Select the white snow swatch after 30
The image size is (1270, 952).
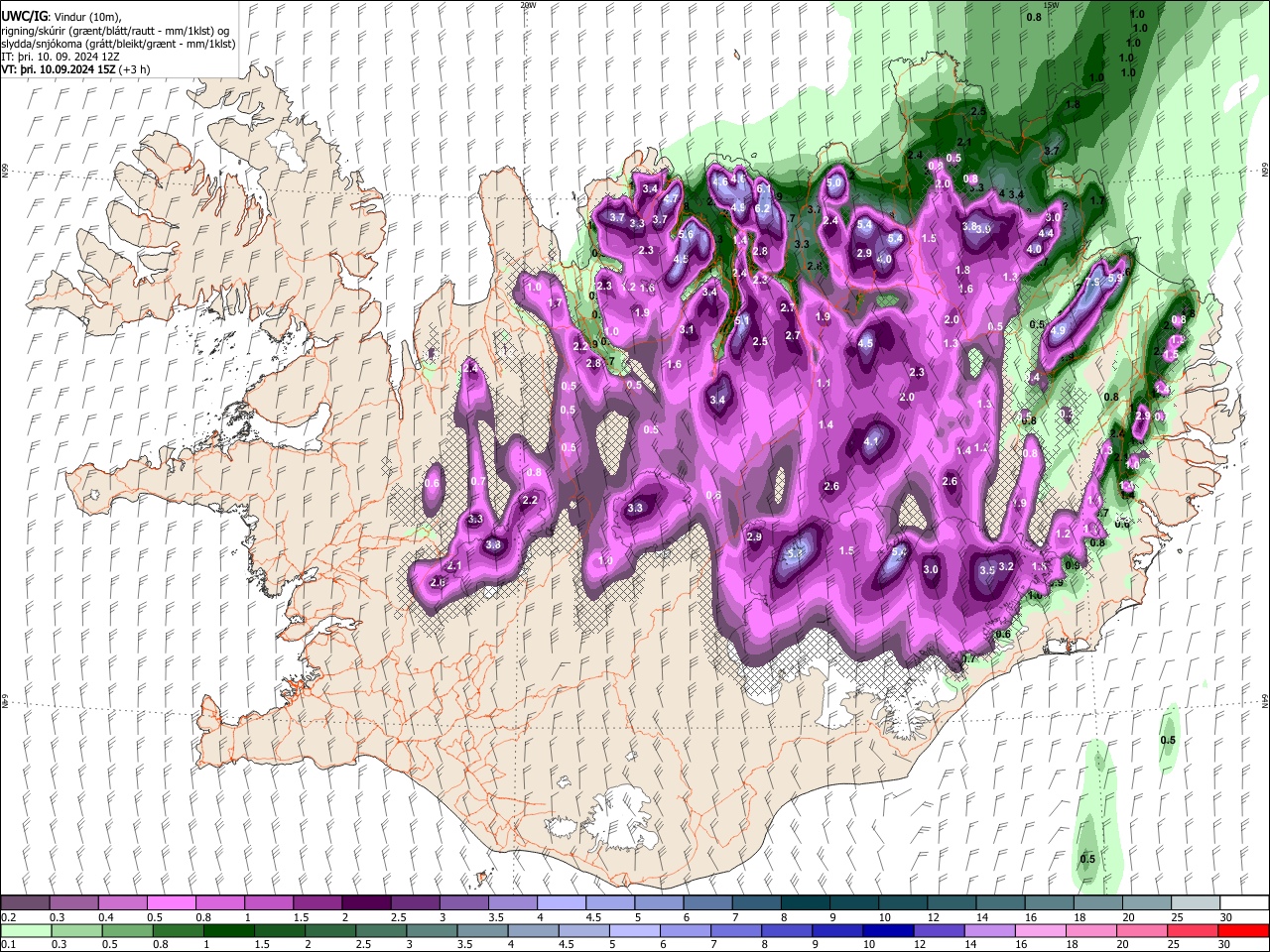[1243, 903]
